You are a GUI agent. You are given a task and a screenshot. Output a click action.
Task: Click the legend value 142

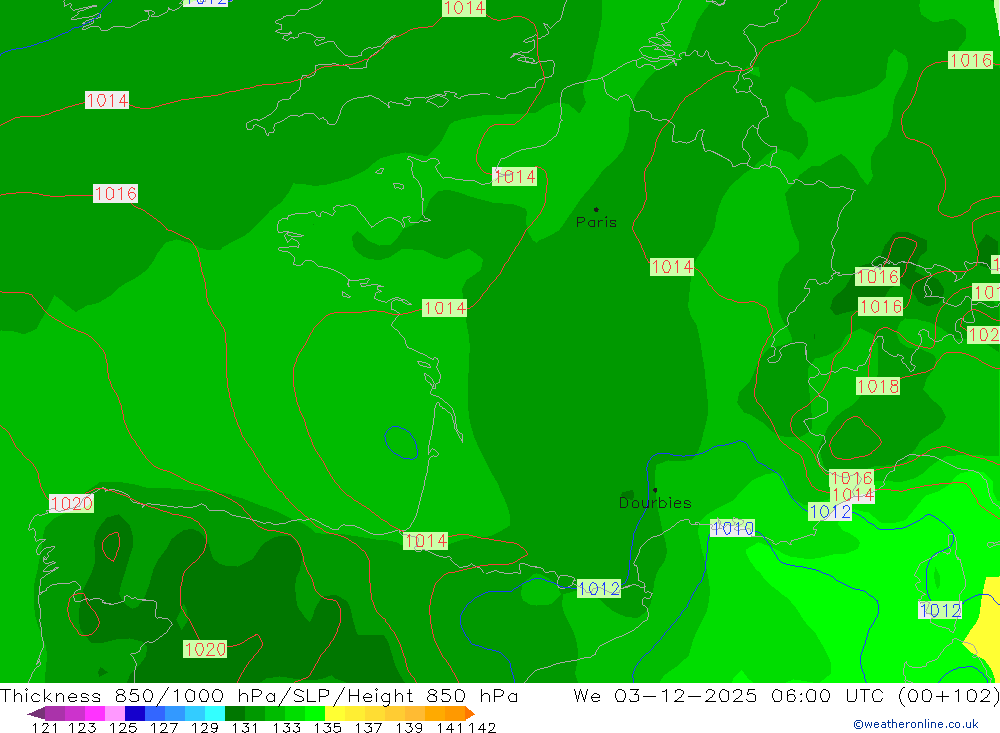[482, 727]
